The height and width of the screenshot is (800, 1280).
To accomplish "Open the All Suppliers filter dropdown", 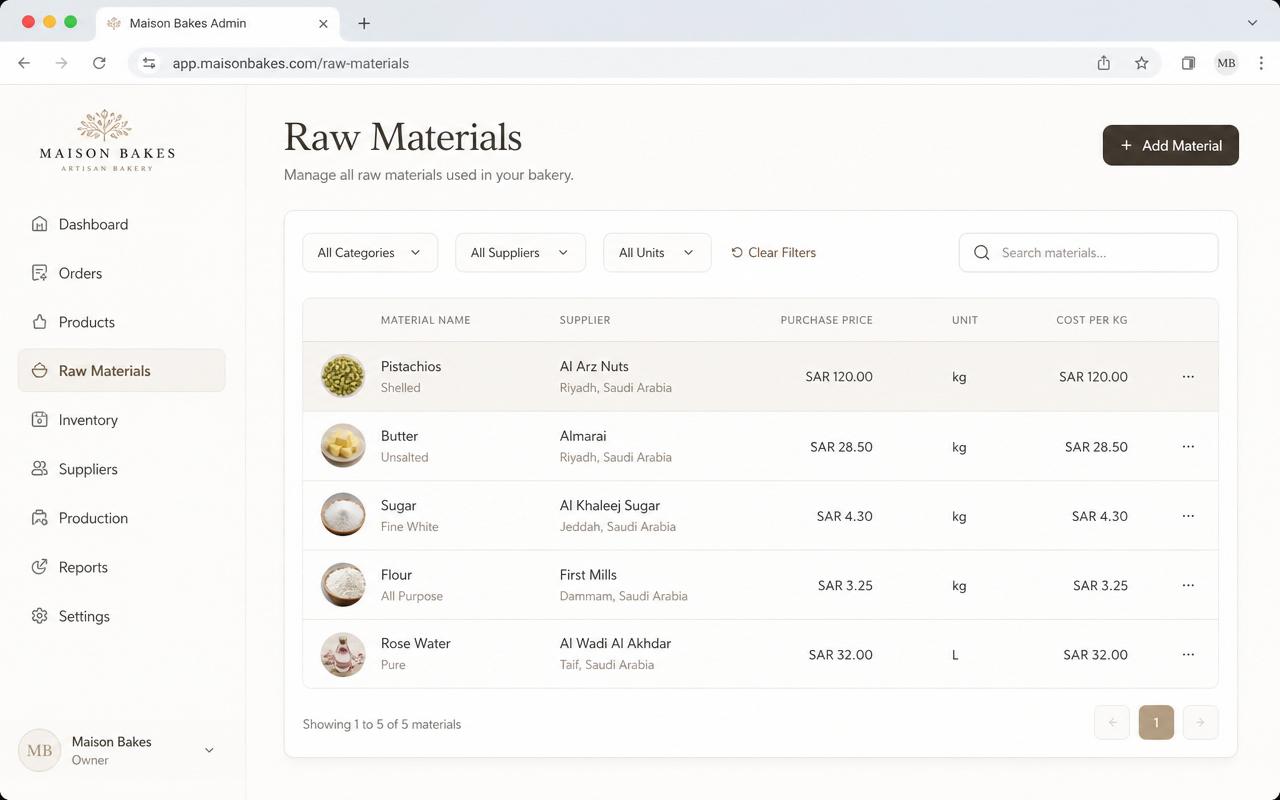I will click(x=520, y=253).
